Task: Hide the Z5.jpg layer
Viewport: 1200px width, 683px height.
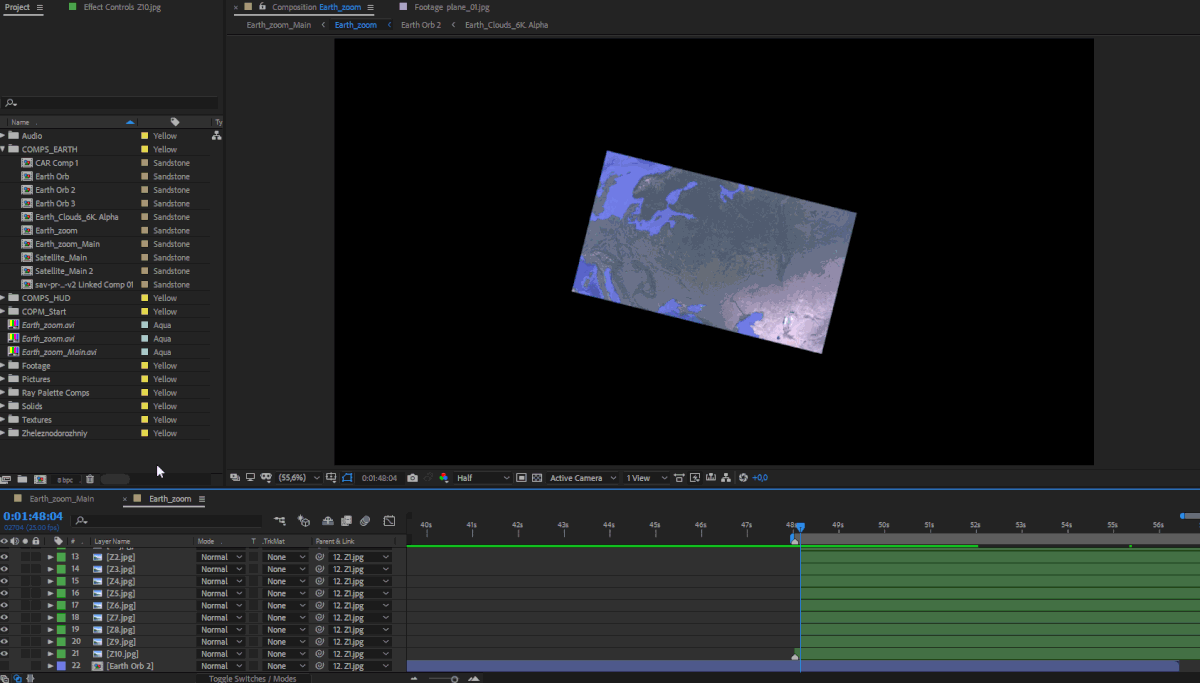Action: [4, 593]
